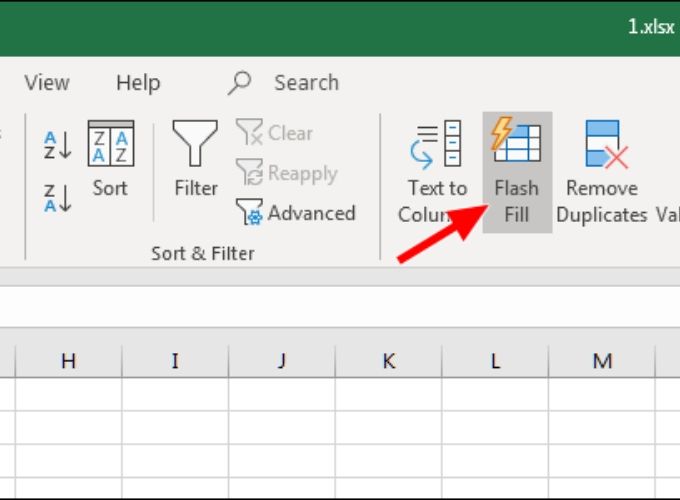Reapply the current filter
Viewport: 680px width, 500px height.
coord(288,173)
